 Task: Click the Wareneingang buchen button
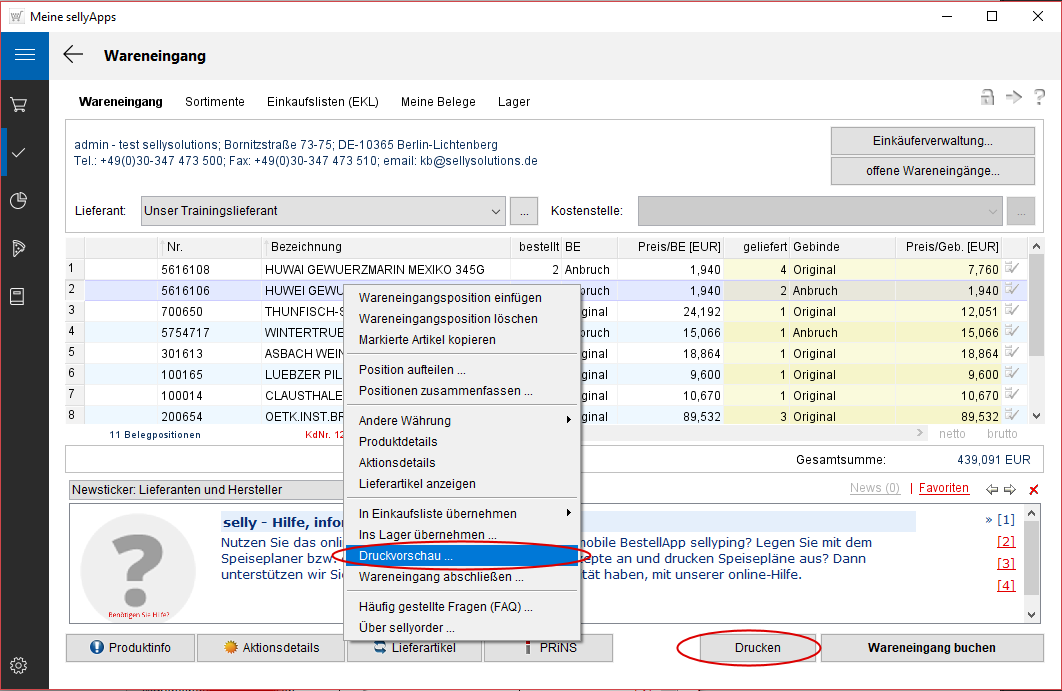pyautogui.click(x=931, y=648)
